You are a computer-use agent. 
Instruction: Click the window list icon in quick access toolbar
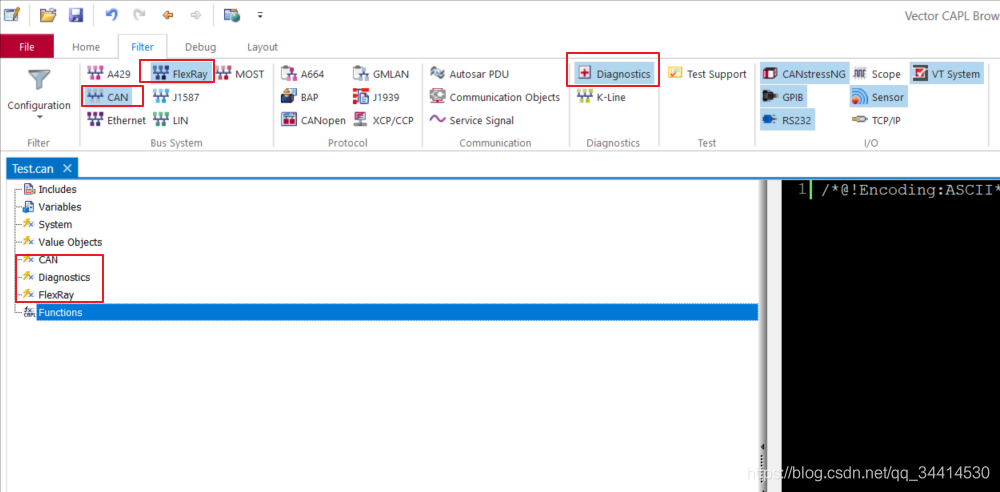(x=232, y=15)
